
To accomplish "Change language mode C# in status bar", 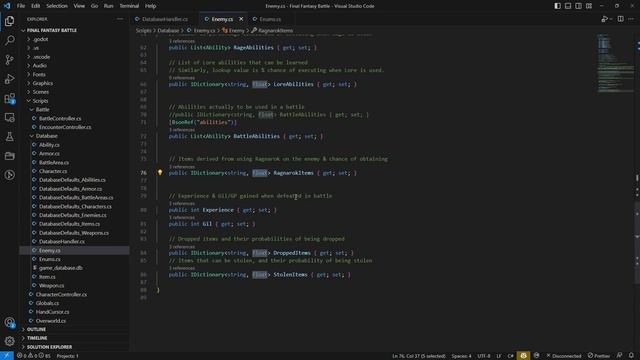I will point(510,356).
